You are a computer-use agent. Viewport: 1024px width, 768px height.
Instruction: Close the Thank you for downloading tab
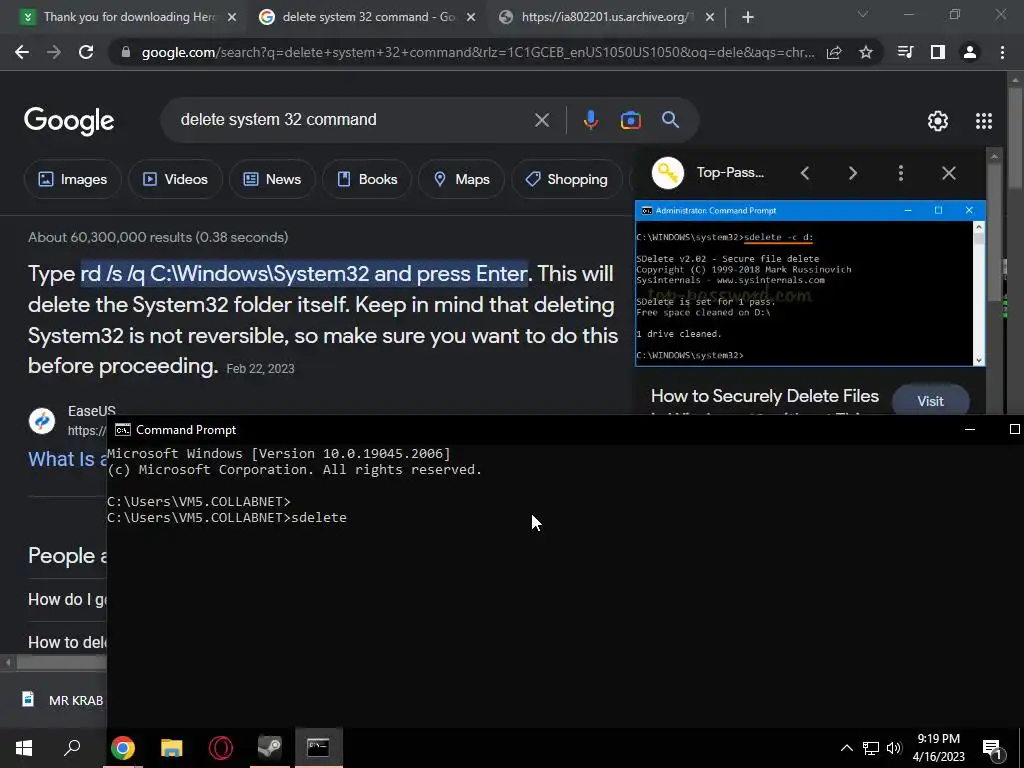pos(232,18)
